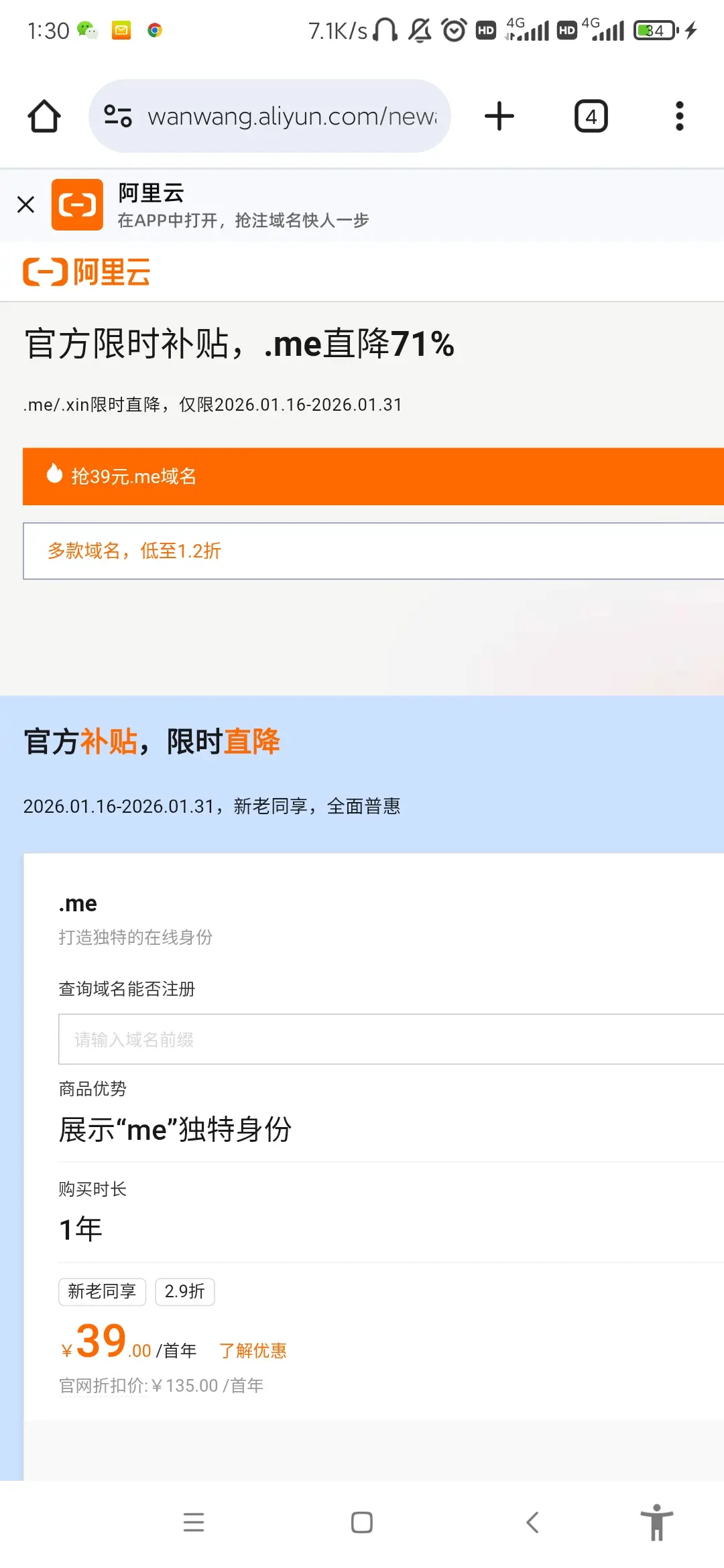Tap the '新老同享' tag
This screenshot has height=1568, width=724.
pos(102,1292)
